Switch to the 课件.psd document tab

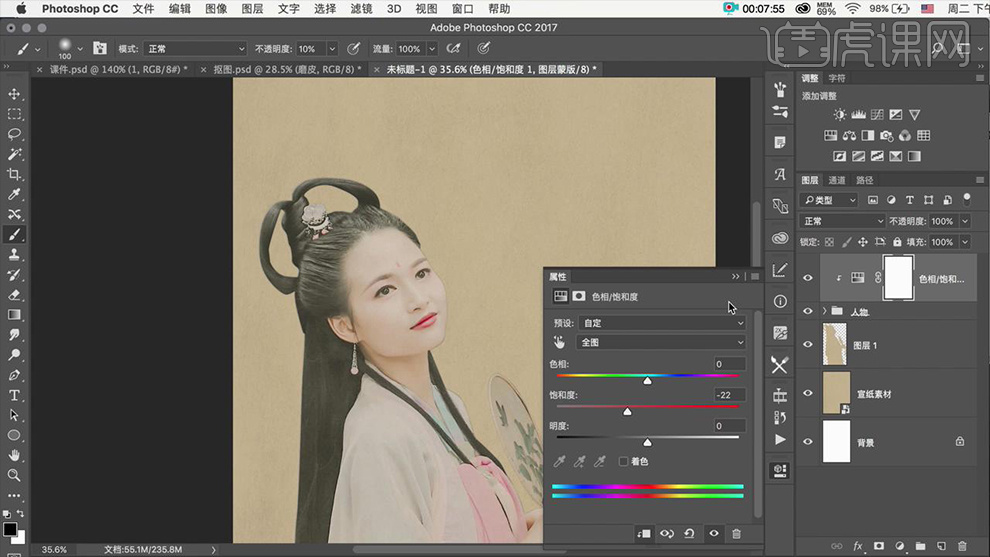118,69
